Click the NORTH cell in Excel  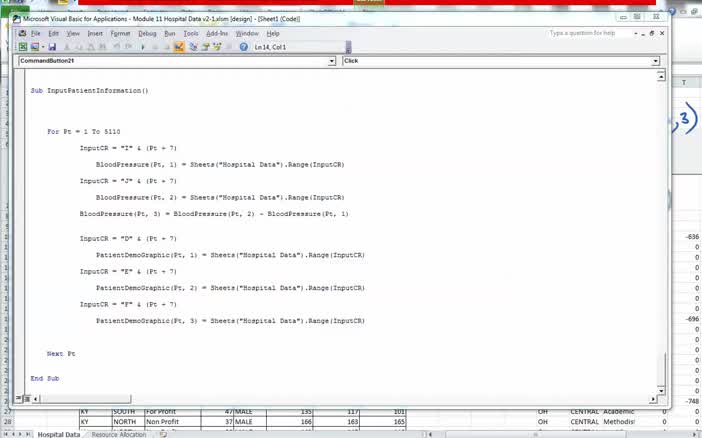click(128, 422)
